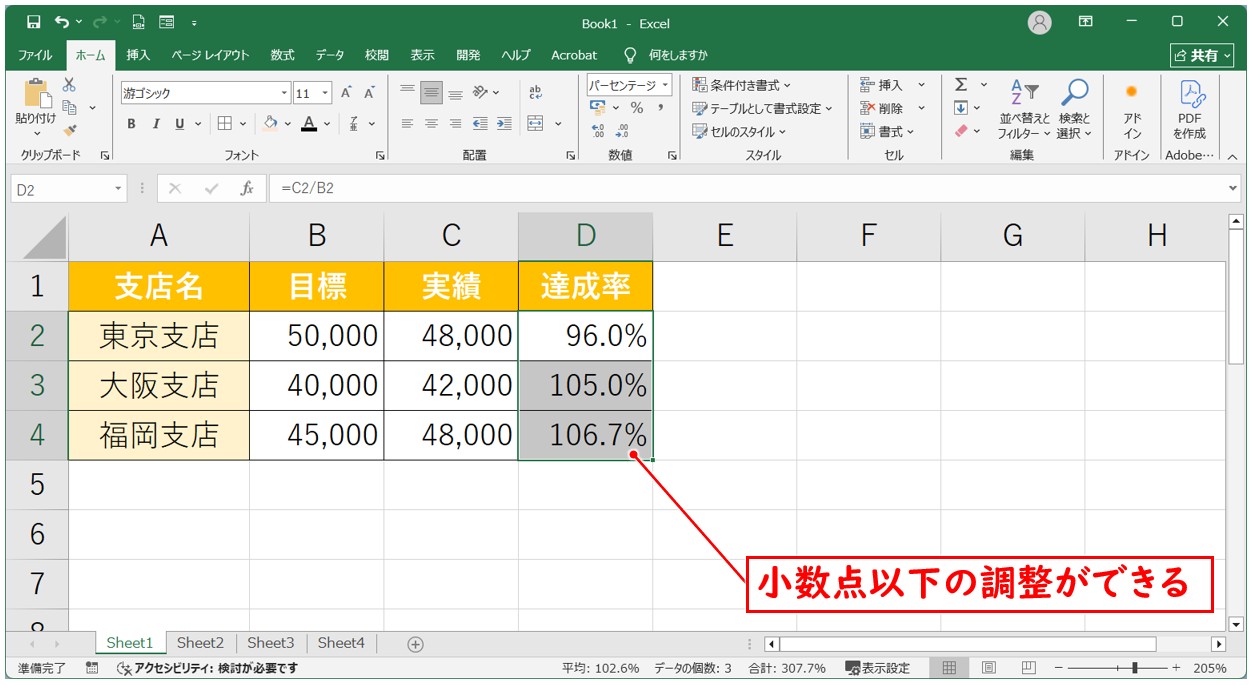Open Sort & Filter (並べ替えとフィルター) dropdown
Image resolution: width=1252 pixels, height=685 pixels.
tap(1025, 109)
